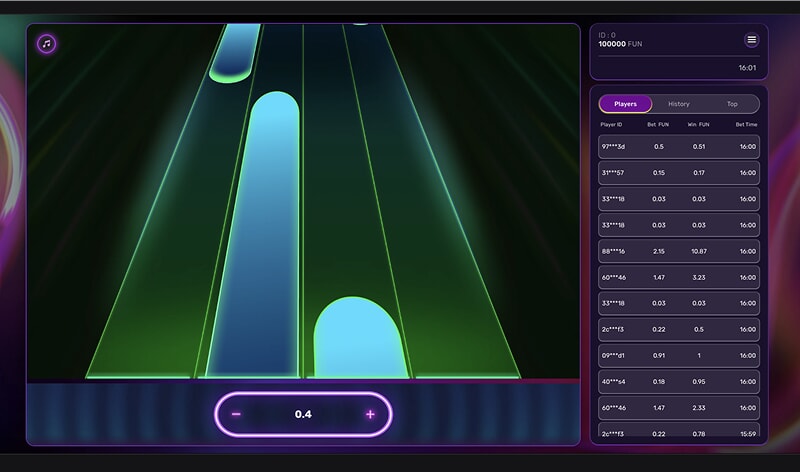Image resolution: width=800 pixels, height=472 pixels.
Task: Open the hamburger menu icon
Action: tap(751, 40)
